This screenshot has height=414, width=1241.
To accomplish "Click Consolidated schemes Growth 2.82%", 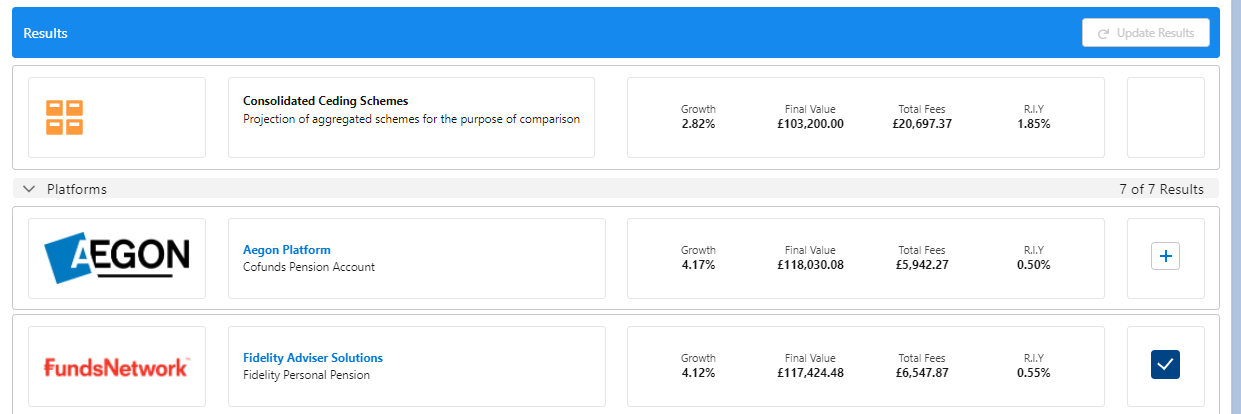I will (698, 124).
